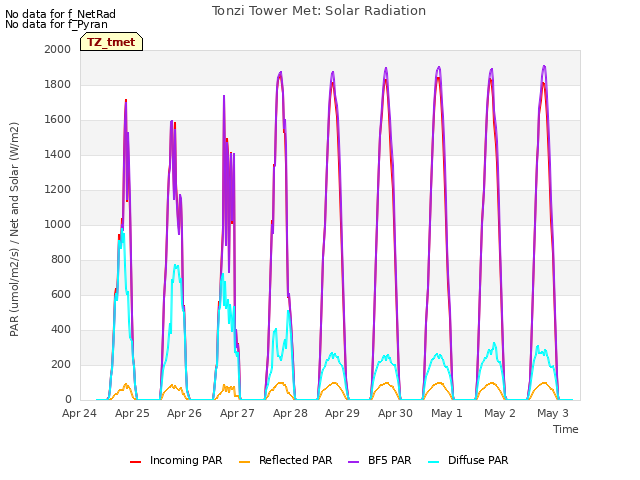This screenshot has width=640, height=480.
Task: Click the Apr 25 x-axis label
Action: click(x=132, y=413)
